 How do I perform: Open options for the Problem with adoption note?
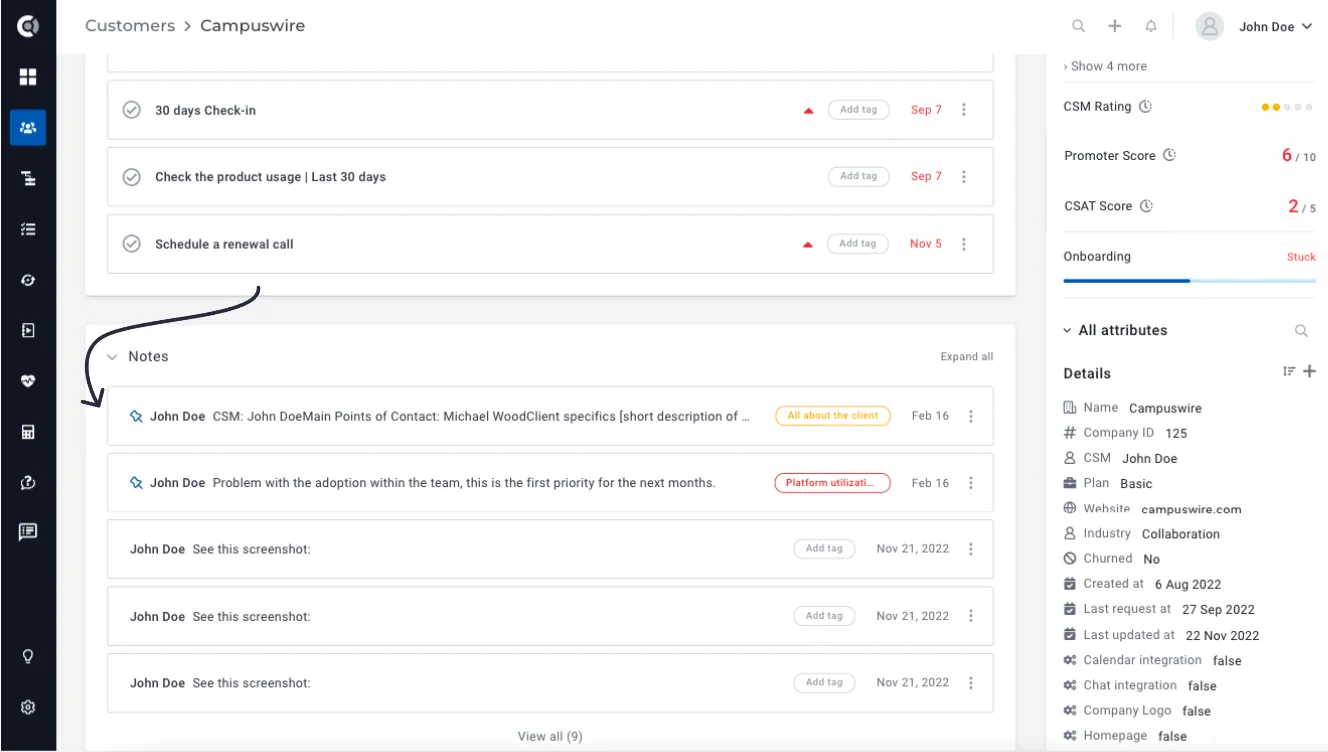[x=971, y=483]
